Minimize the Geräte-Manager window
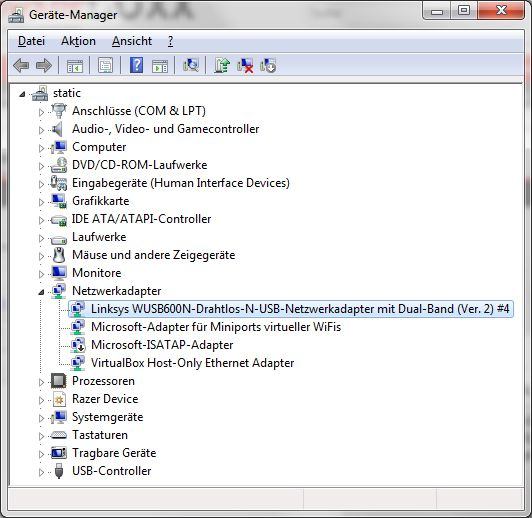The image size is (532, 518). 437,11
